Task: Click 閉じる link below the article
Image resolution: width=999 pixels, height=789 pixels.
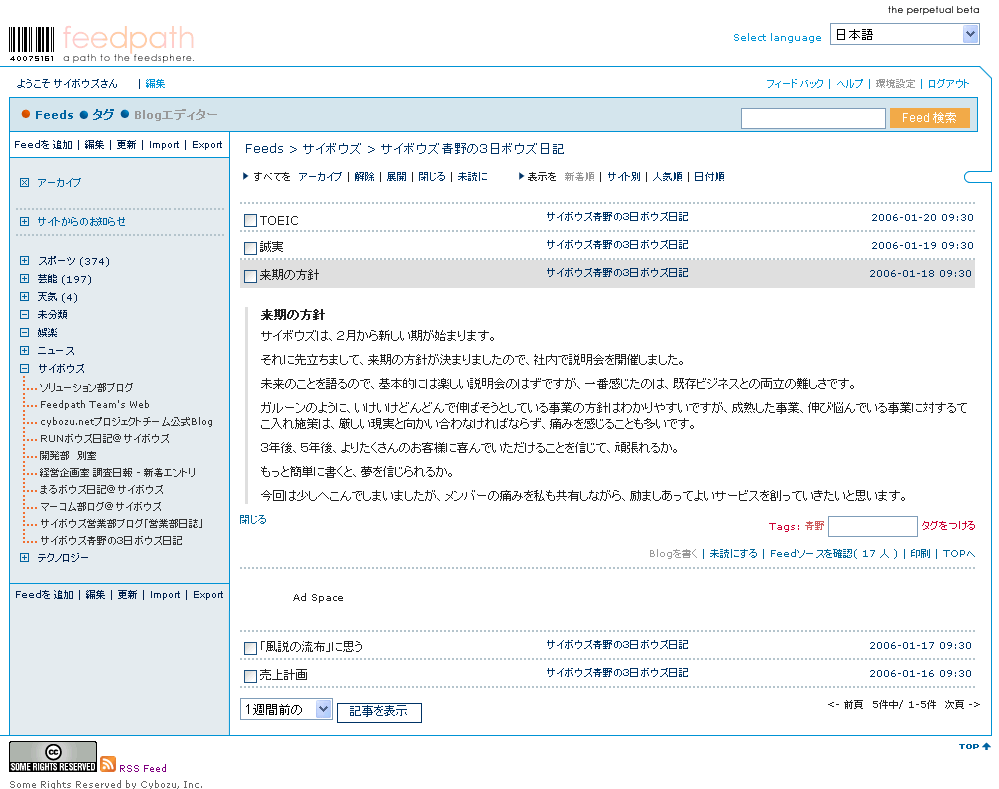Action: (253, 519)
